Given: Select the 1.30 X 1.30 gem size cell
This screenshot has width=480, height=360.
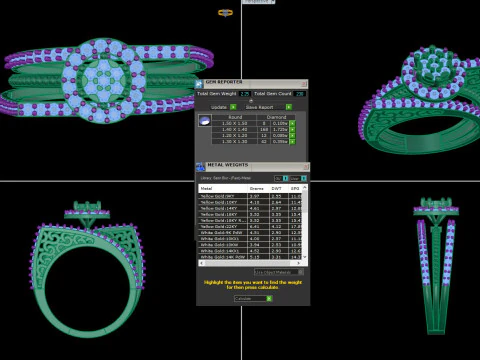Looking at the screenshot, I should 234,142.
